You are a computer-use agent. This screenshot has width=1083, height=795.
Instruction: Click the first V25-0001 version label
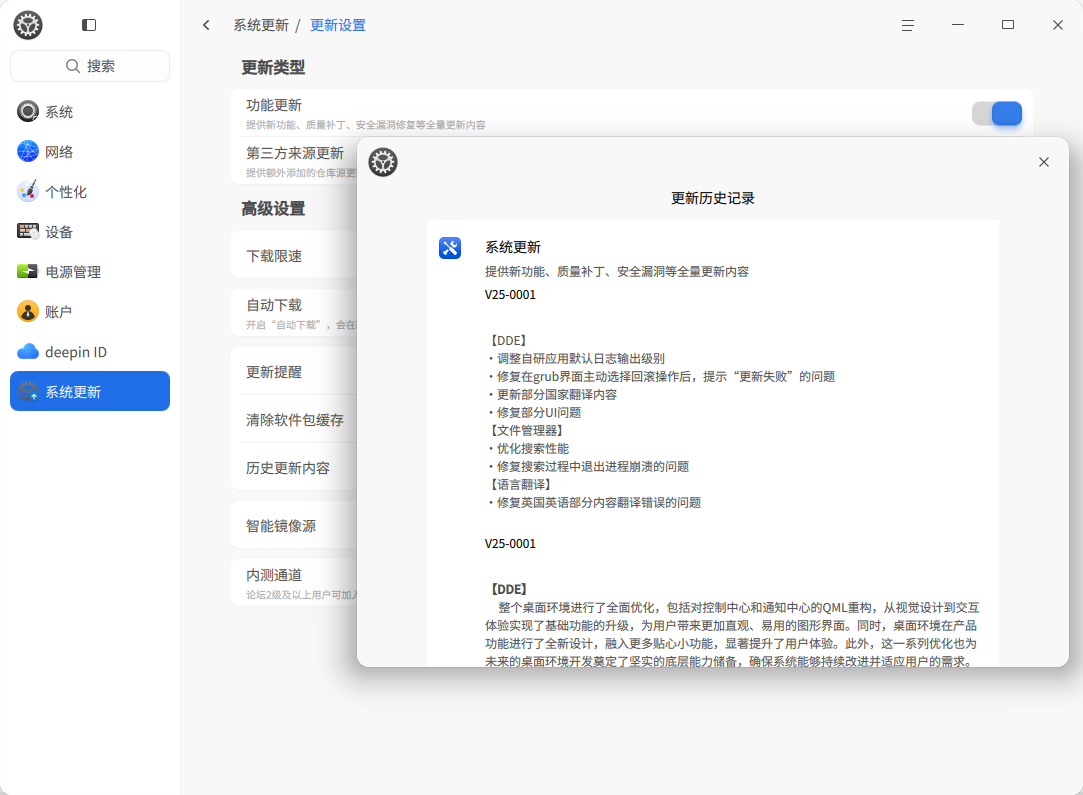tap(510, 294)
